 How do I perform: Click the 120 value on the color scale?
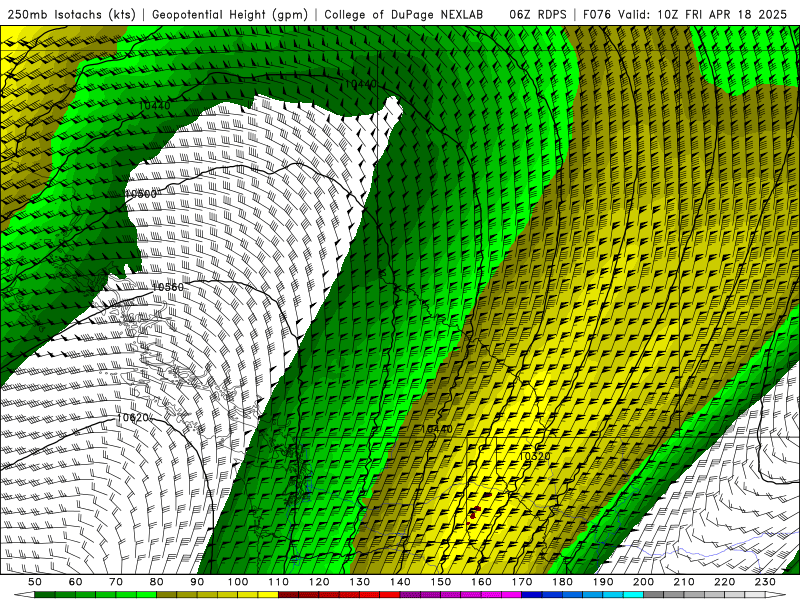[319, 582]
